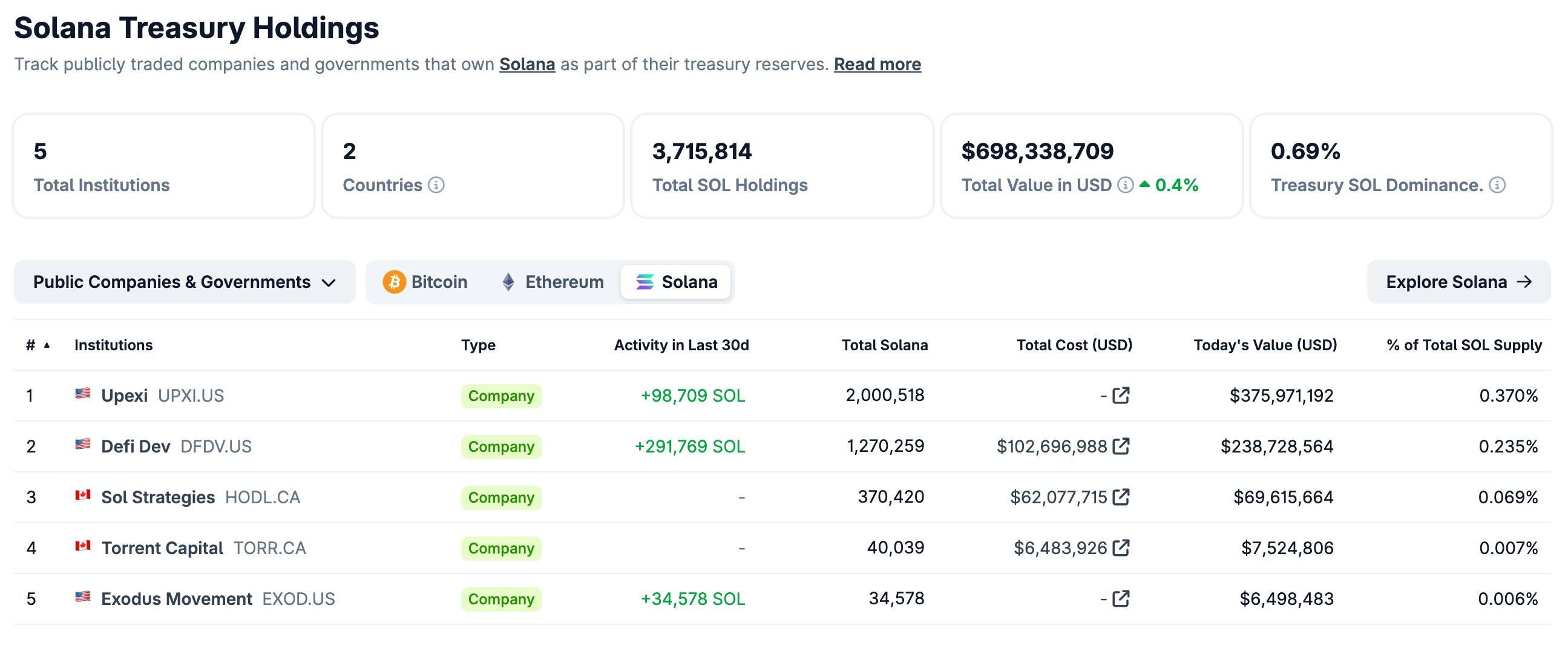Click the info icon after Treasury SOL Dominance
The width and height of the screenshot is (1568, 663).
coord(1497,185)
